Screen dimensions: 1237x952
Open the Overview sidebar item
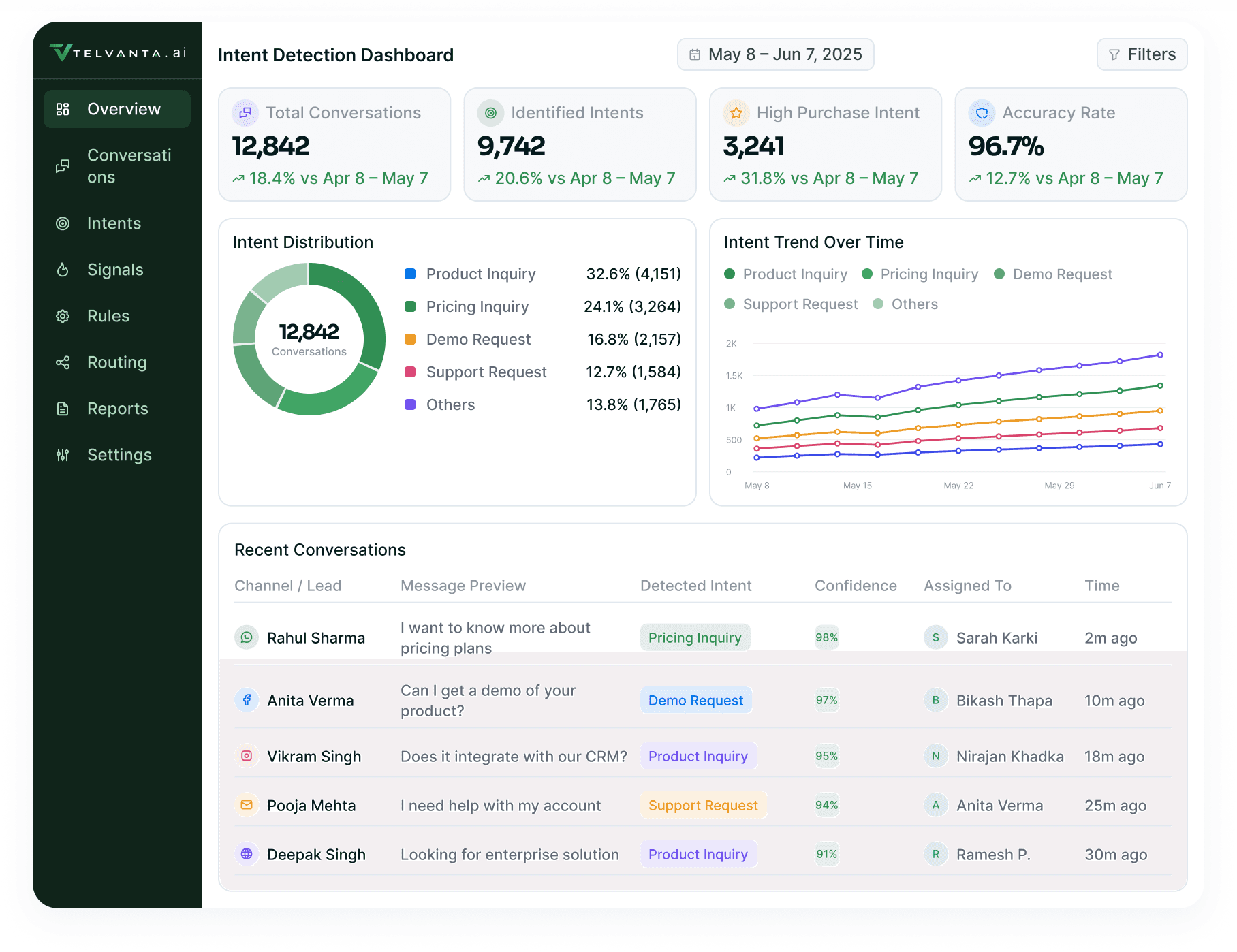[117, 109]
